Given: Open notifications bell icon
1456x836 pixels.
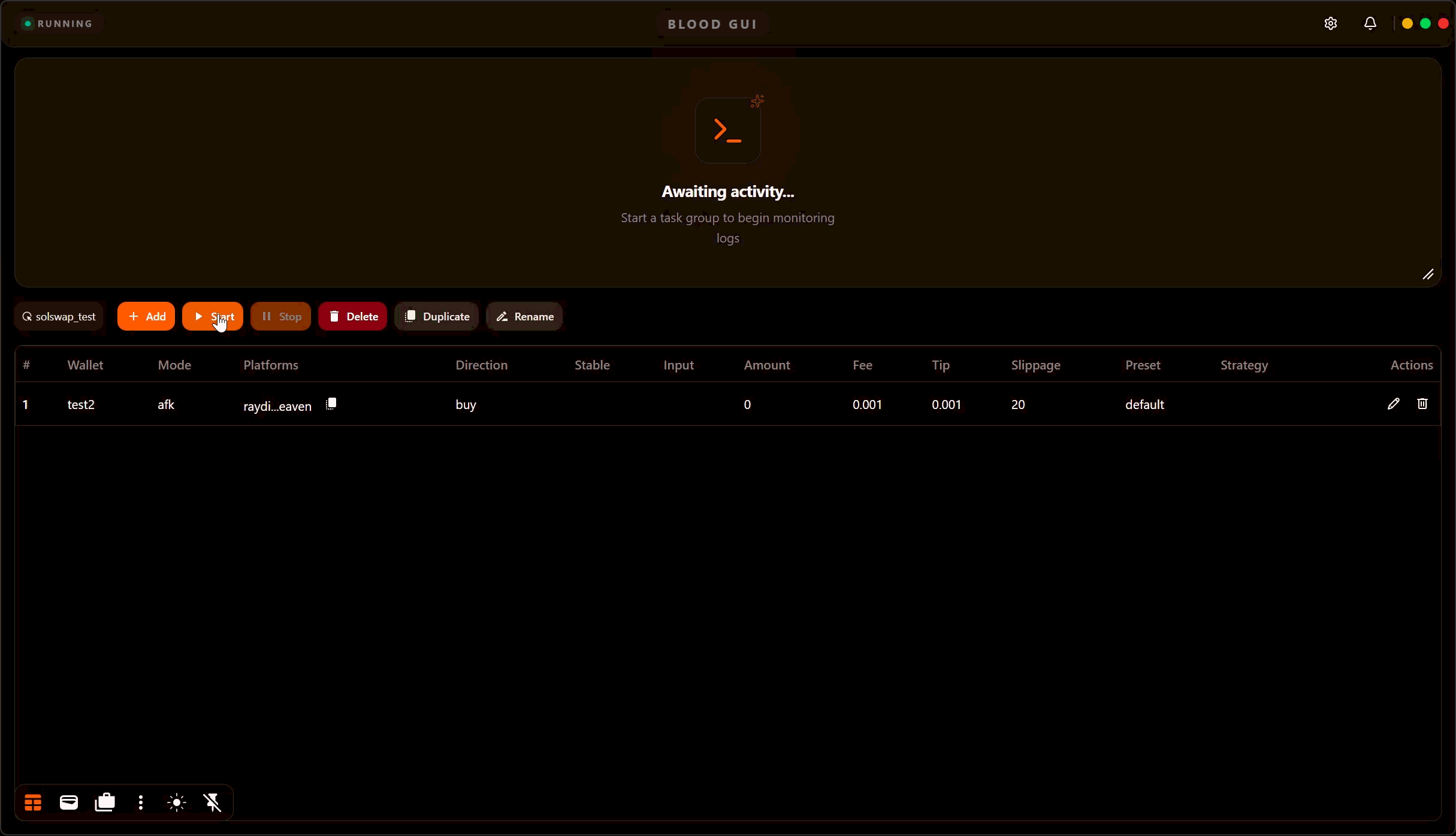Looking at the screenshot, I should (x=1370, y=23).
